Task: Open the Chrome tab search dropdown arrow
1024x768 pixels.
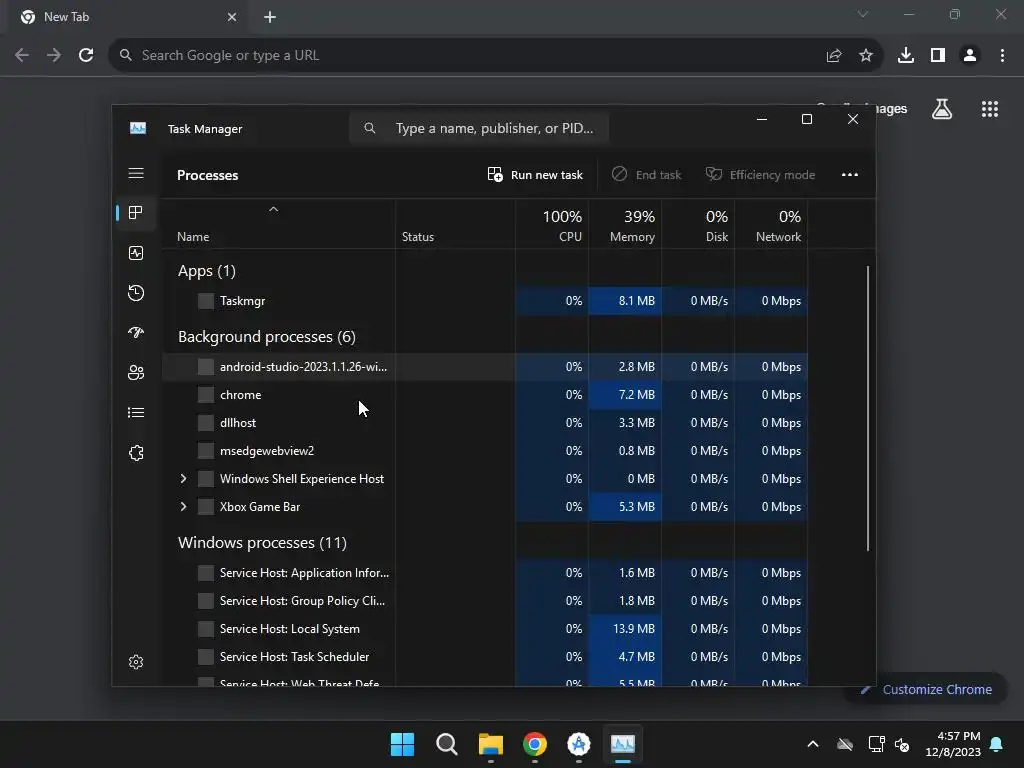Action: coord(863,14)
